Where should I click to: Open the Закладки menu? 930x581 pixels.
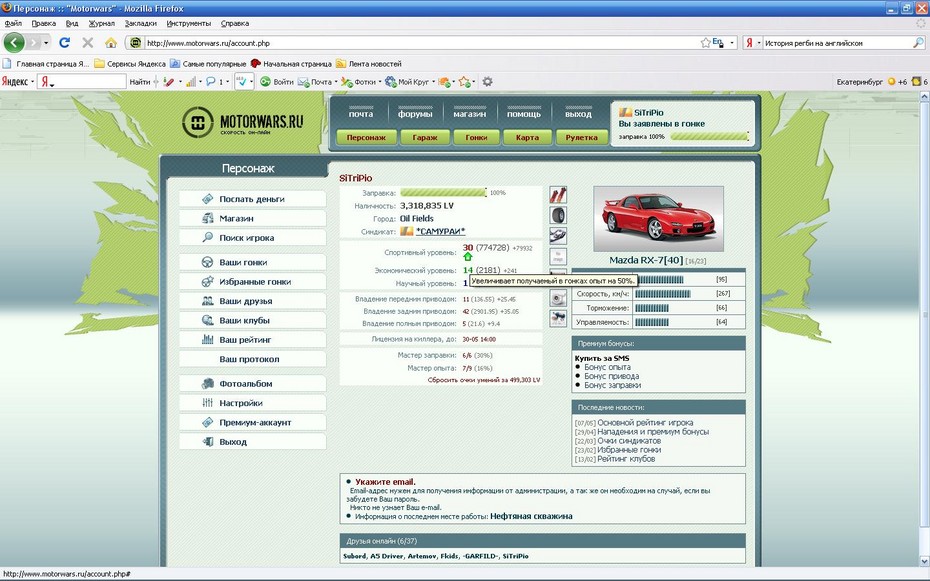coord(141,24)
